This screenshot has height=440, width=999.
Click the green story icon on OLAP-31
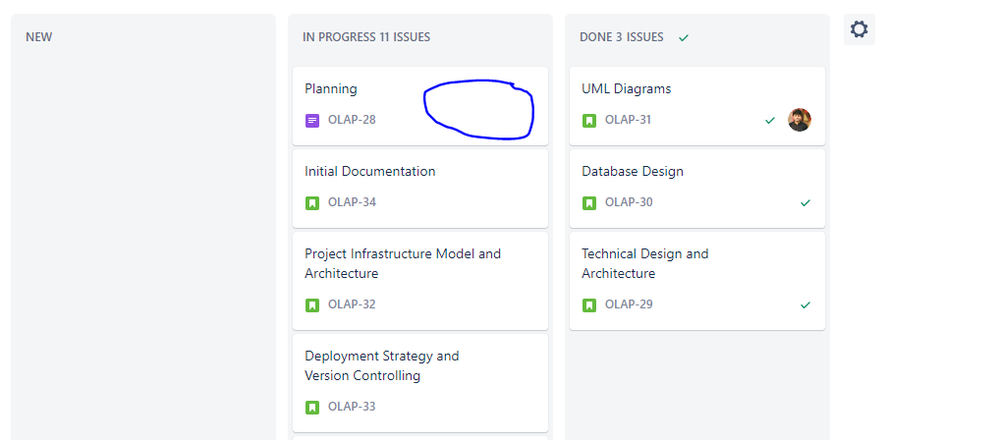[x=589, y=120]
